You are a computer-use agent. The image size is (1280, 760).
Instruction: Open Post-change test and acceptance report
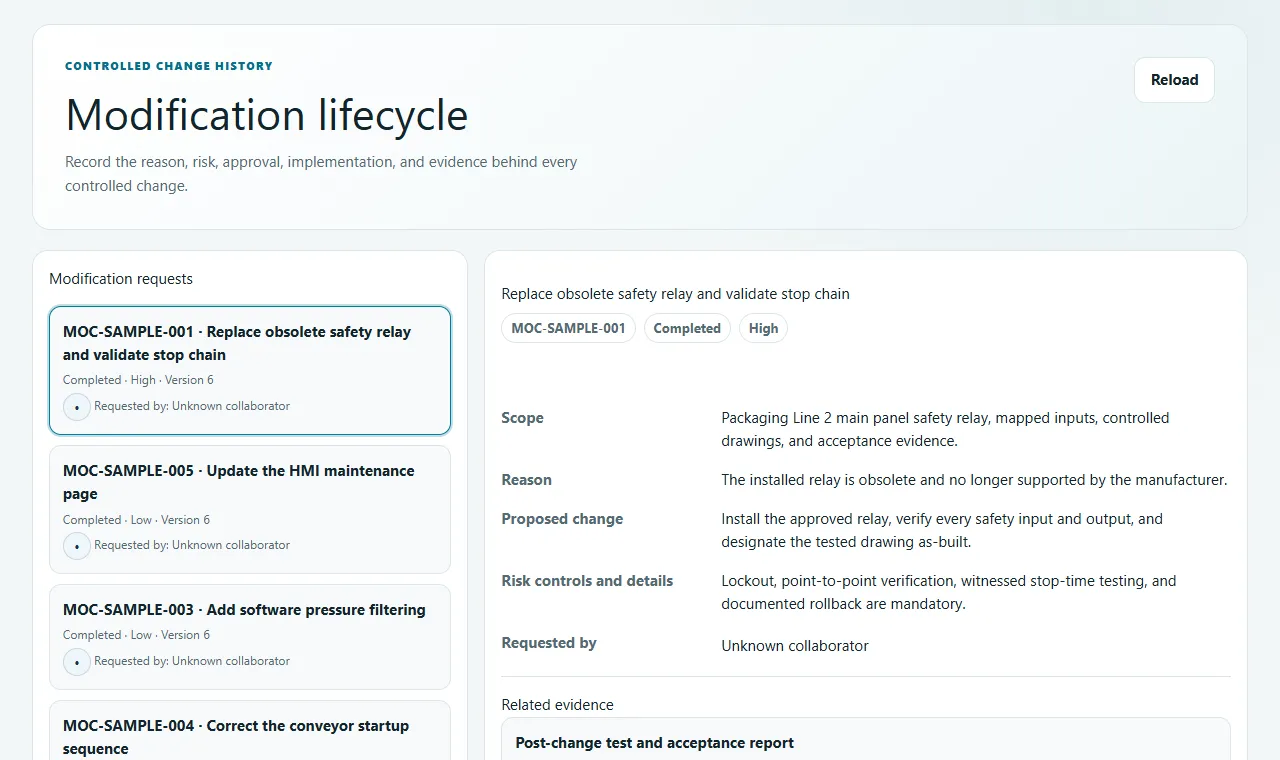pyautogui.click(x=866, y=739)
